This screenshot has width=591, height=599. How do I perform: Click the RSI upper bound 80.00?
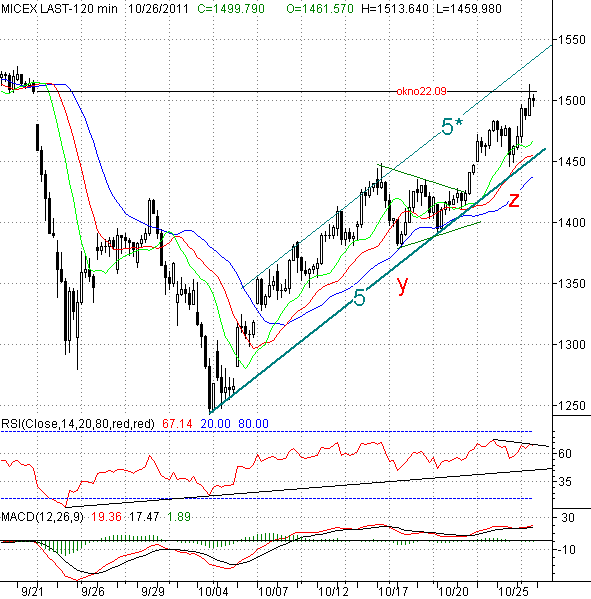253,424
